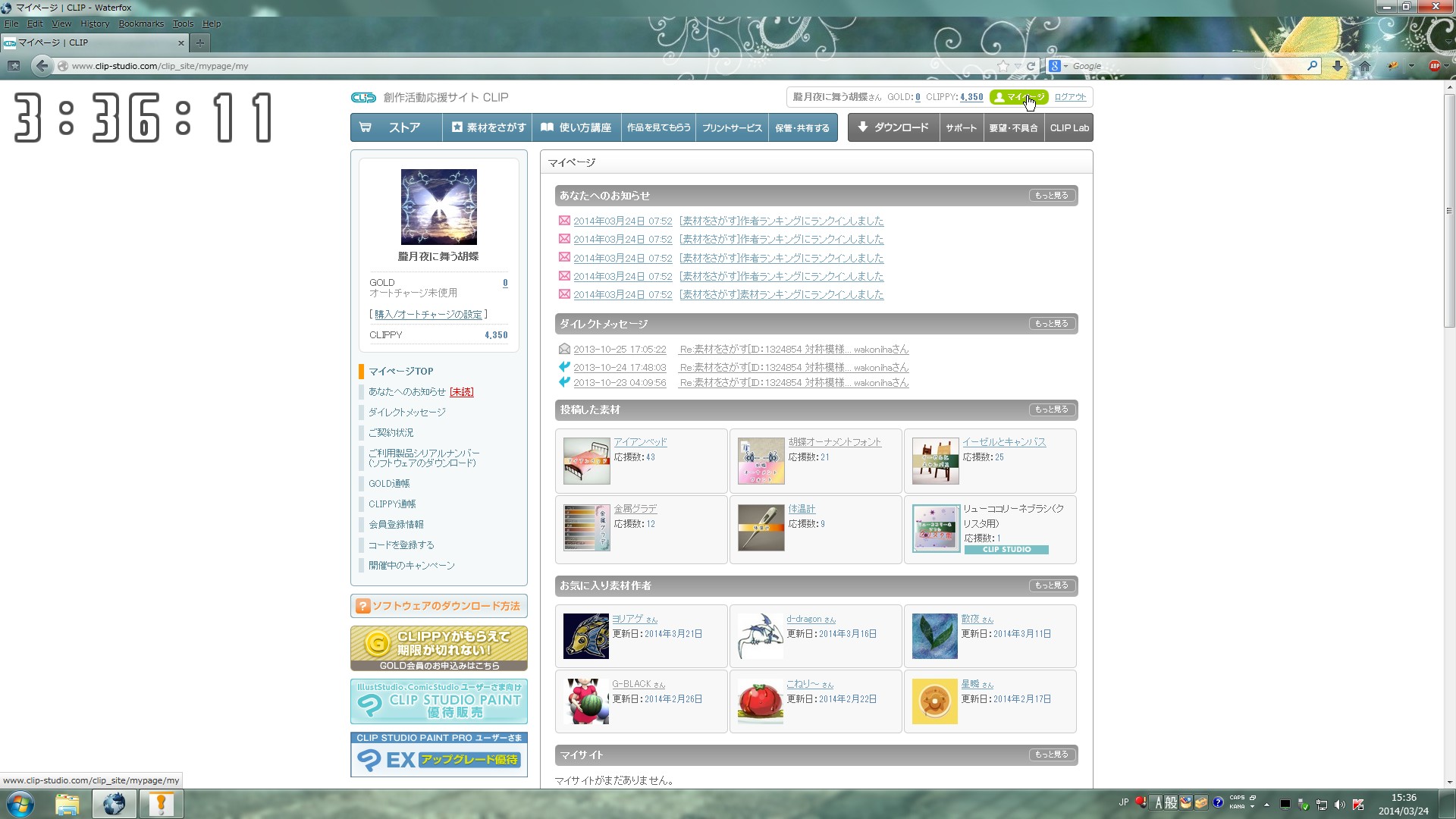
Task: Click the butterfly profile avatar image
Action: pyautogui.click(x=438, y=206)
